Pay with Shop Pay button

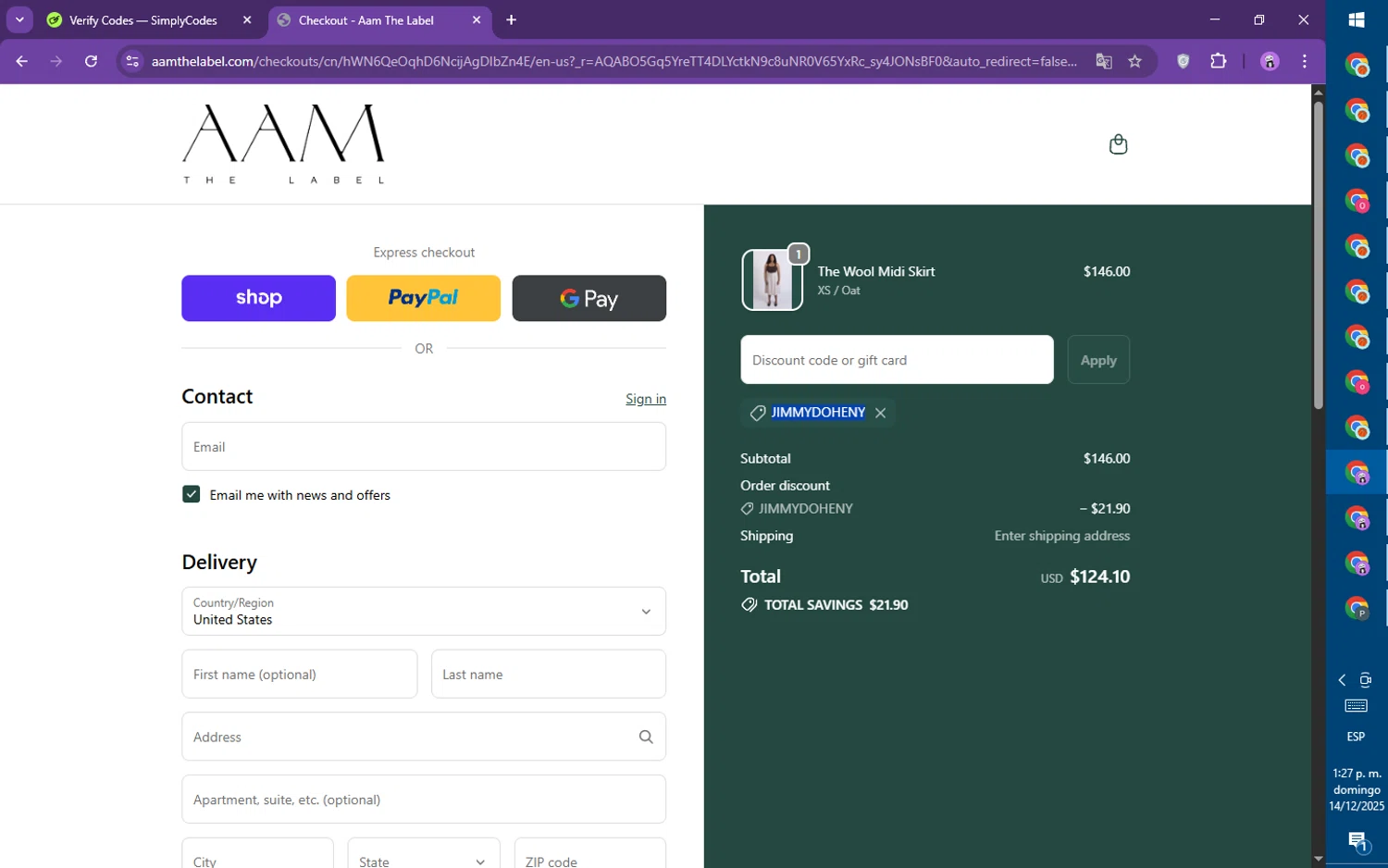tap(258, 298)
